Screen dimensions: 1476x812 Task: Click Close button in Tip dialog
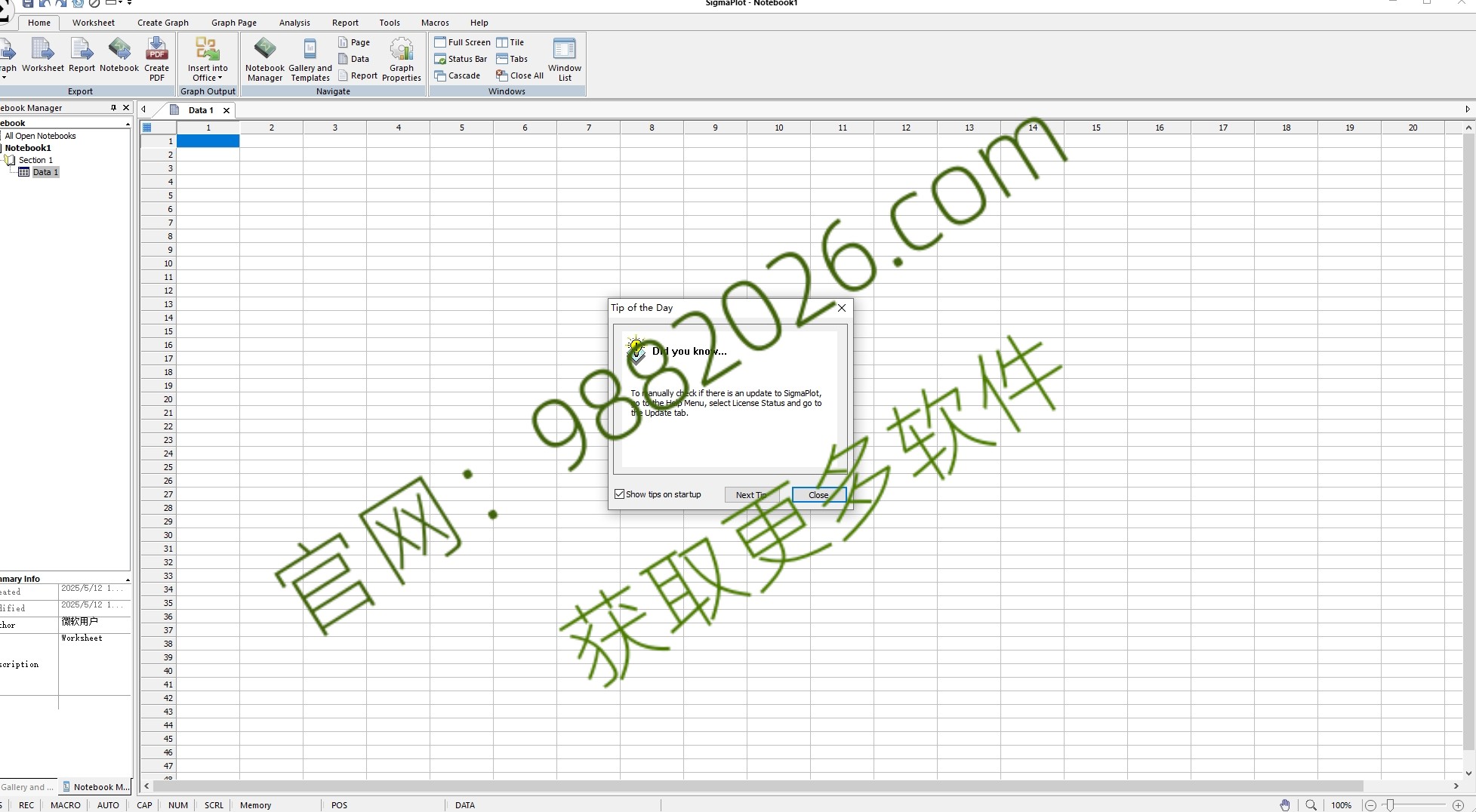[818, 495]
